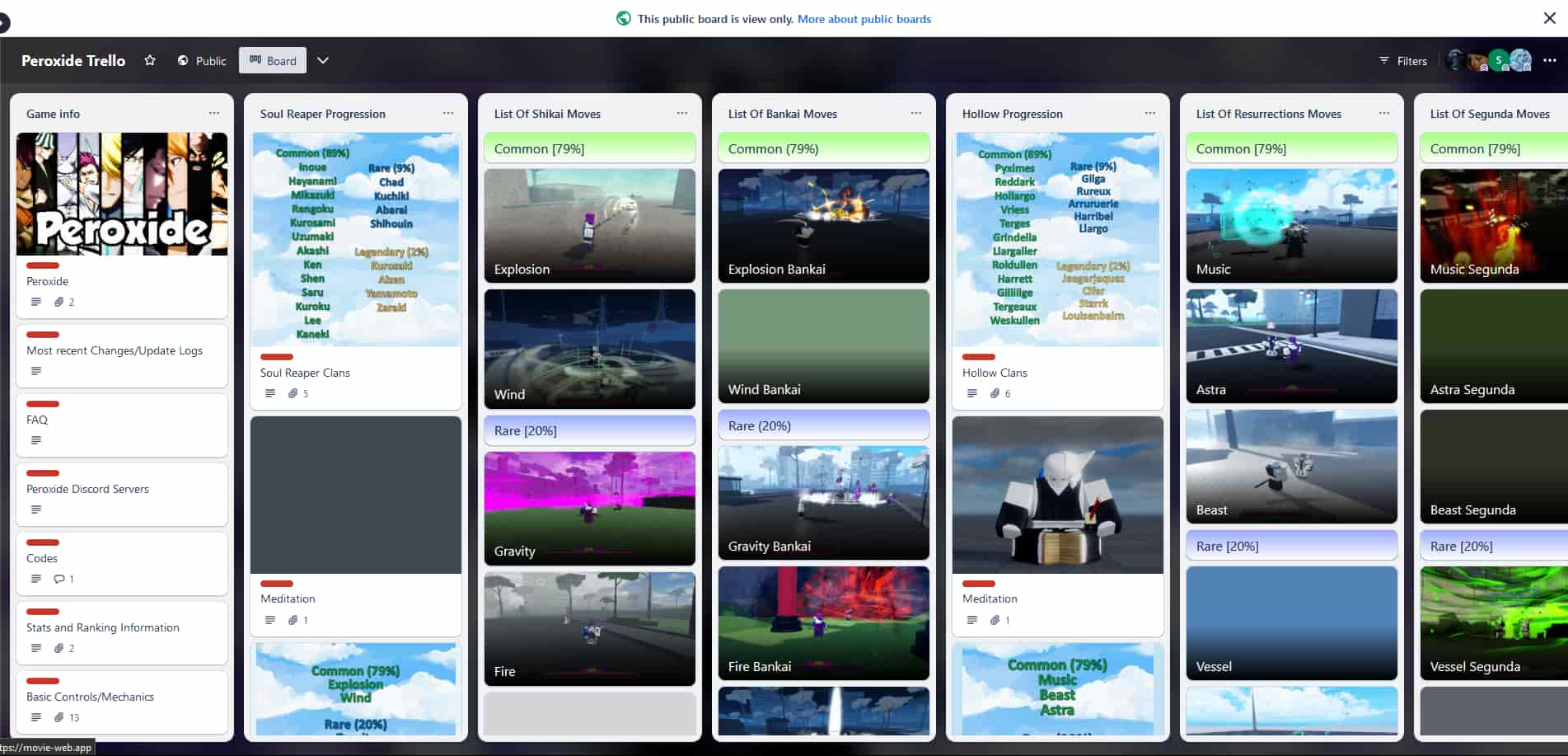
Task: Click the paperclip on the Hollow Clans card
Action: [x=996, y=393]
